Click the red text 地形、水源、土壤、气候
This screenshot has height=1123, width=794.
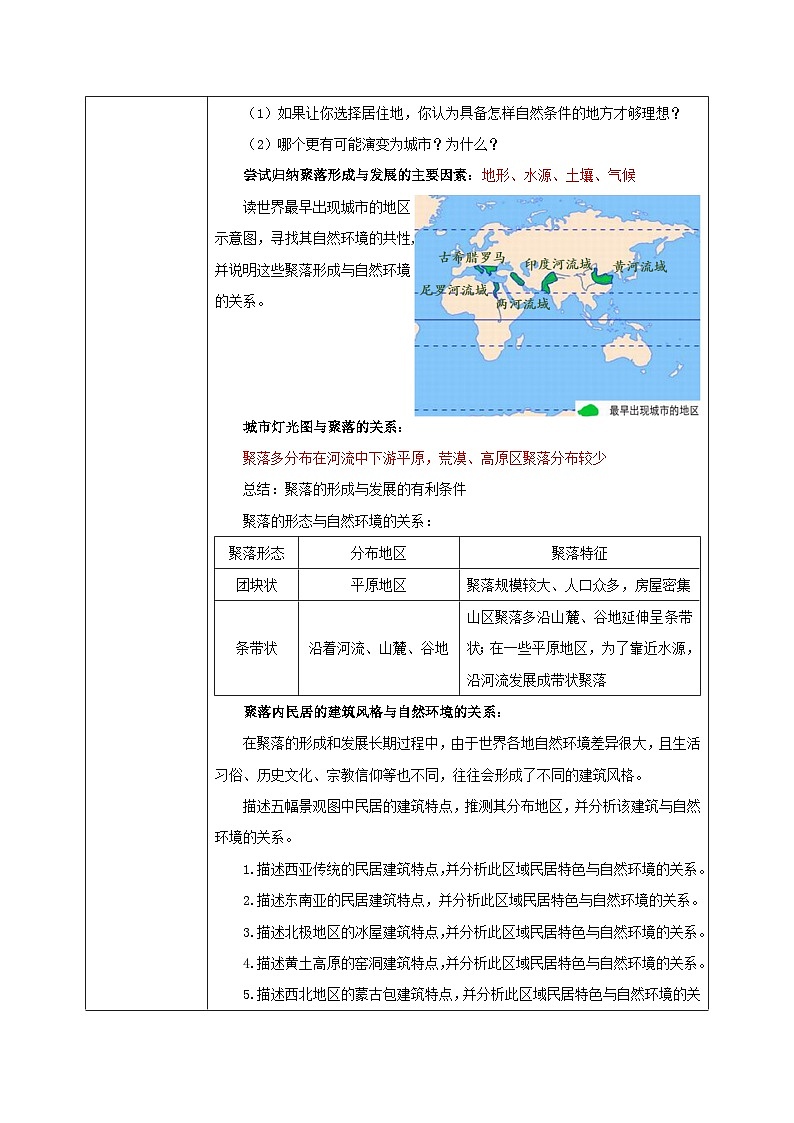pos(558,175)
